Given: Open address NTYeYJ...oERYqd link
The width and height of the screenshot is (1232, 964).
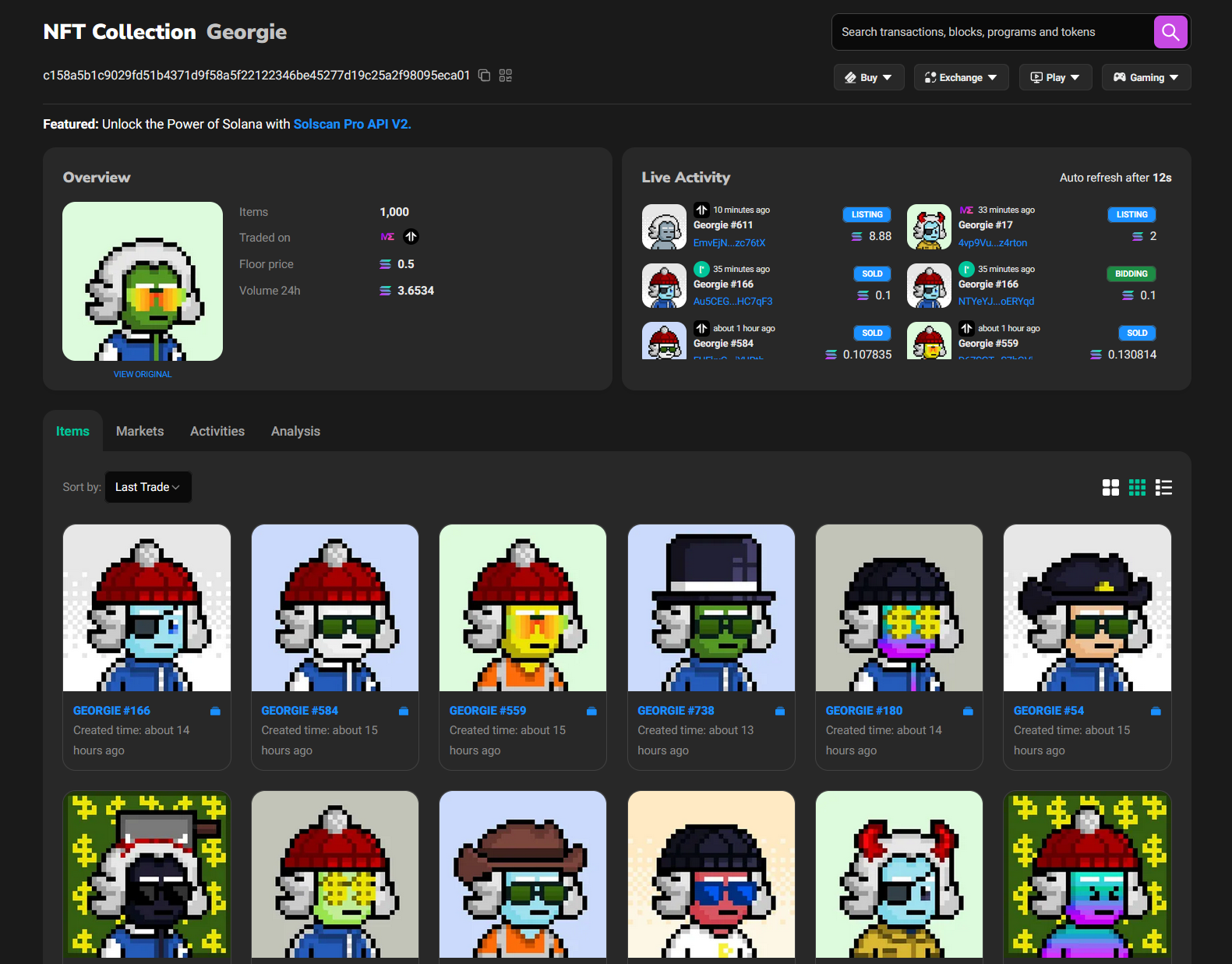Looking at the screenshot, I should click(x=997, y=302).
